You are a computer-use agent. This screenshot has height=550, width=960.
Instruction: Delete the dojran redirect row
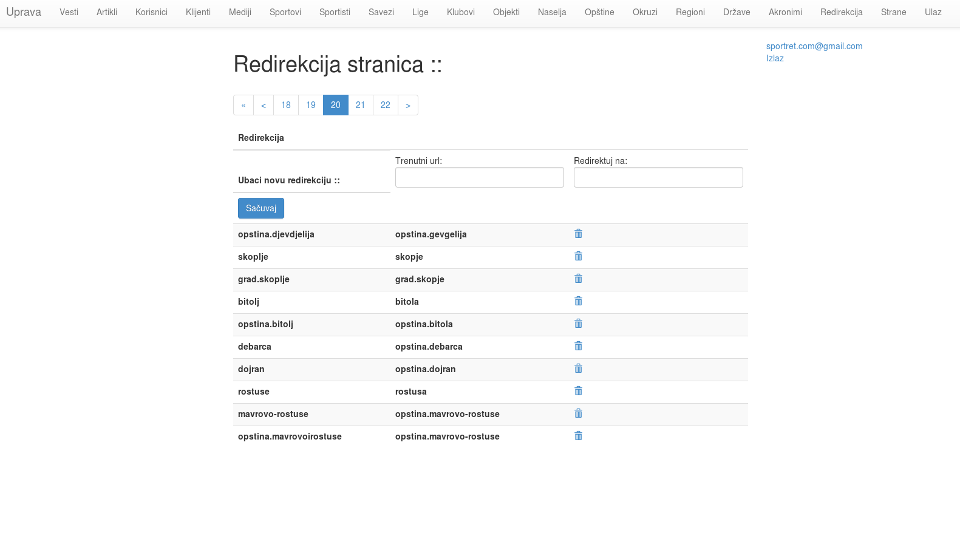(x=578, y=369)
